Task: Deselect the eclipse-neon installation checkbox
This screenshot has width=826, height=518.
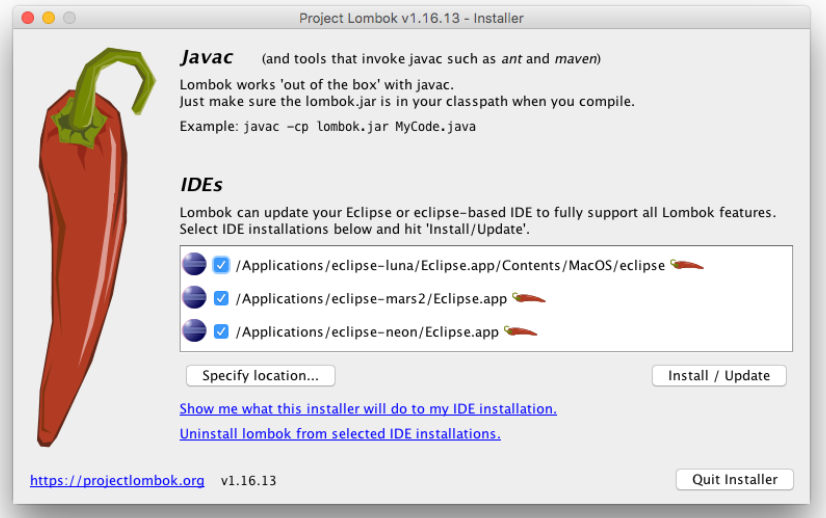Action: pyautogui.click(x=221, y=331)
